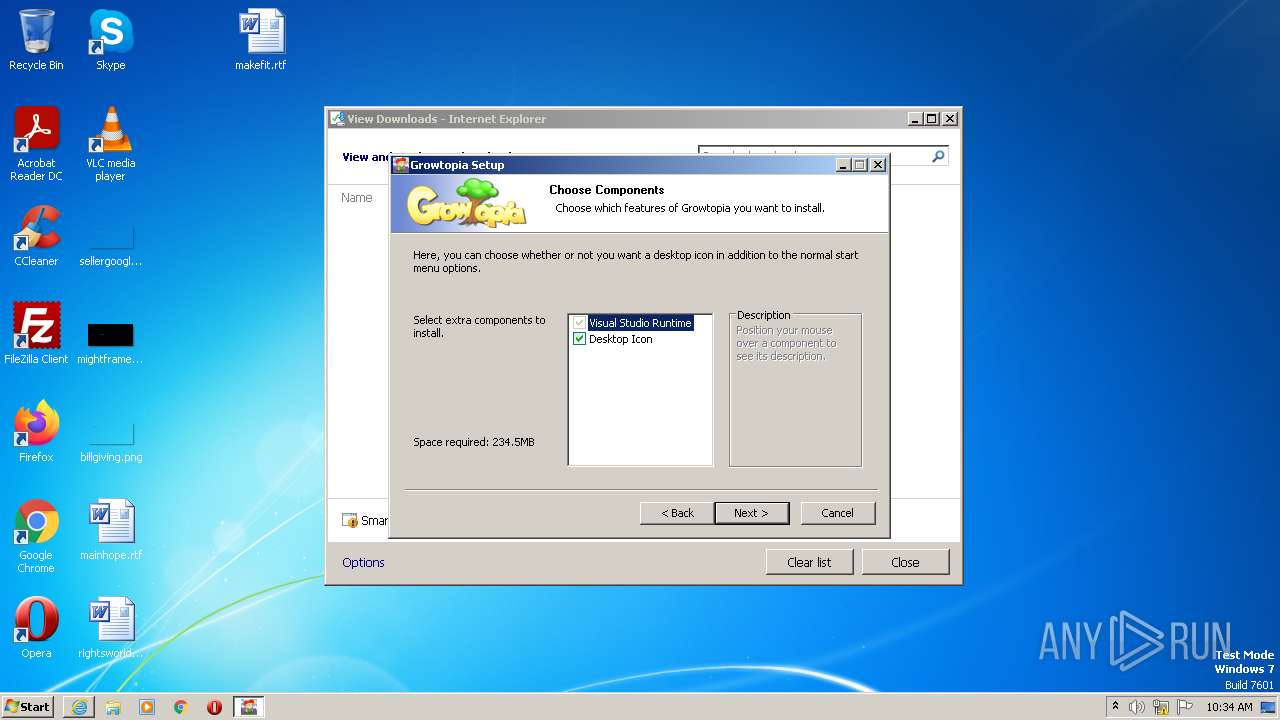Select the sellergoogl... desktop file
The image size is (1280, 720).
[x=110, y=243]
